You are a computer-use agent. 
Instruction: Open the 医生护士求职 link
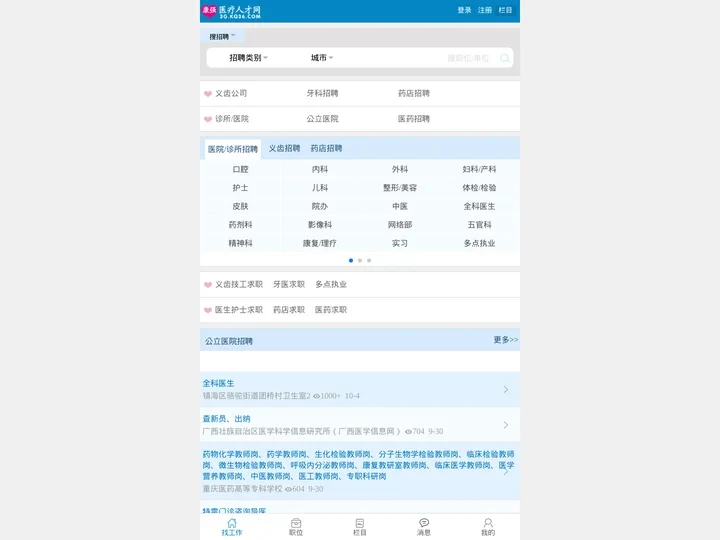coord(239,310)
